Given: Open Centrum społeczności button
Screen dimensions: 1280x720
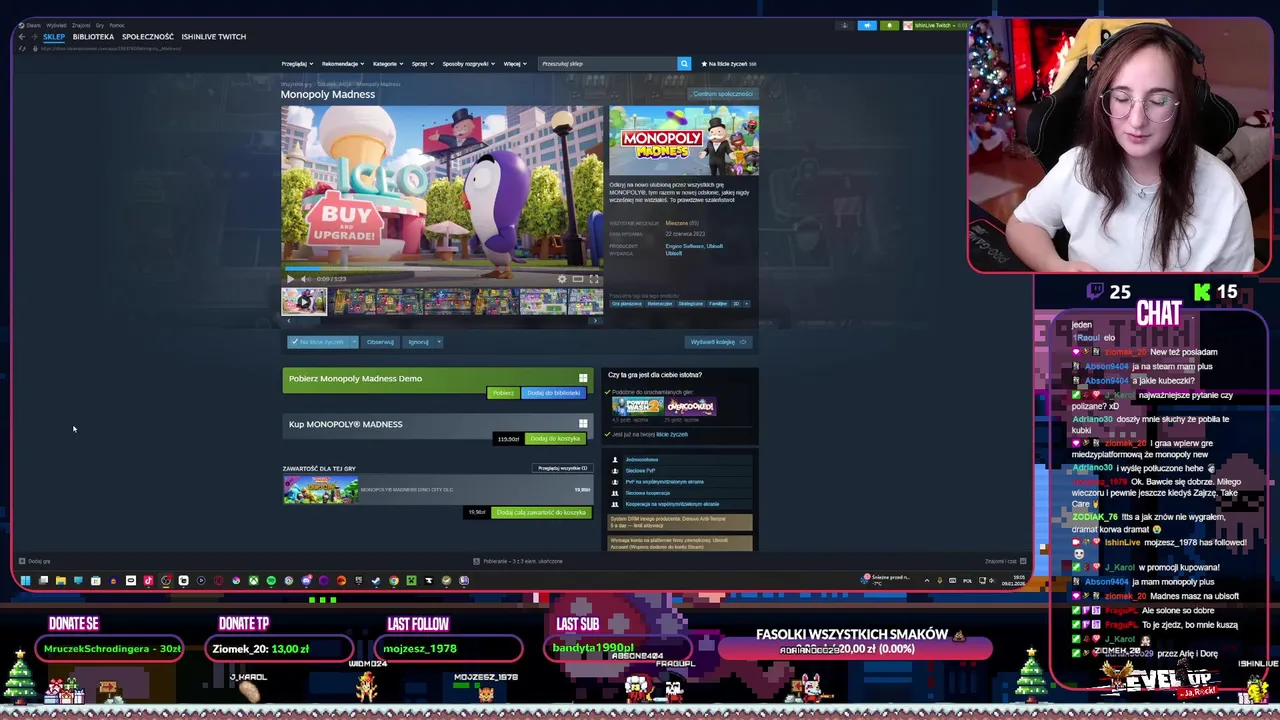Looking at the screenshot, I should pos(723,94).
